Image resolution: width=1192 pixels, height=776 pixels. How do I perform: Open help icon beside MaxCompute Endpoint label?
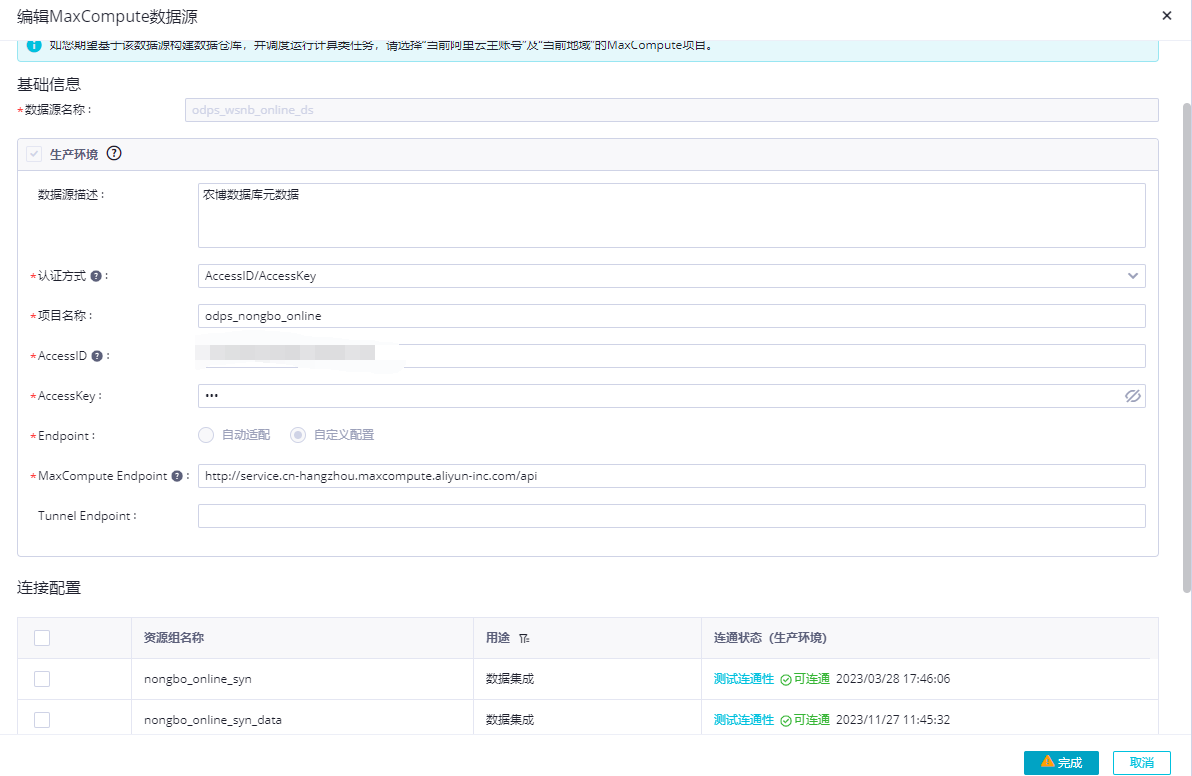pyautogui.click(x=177, y=476)
